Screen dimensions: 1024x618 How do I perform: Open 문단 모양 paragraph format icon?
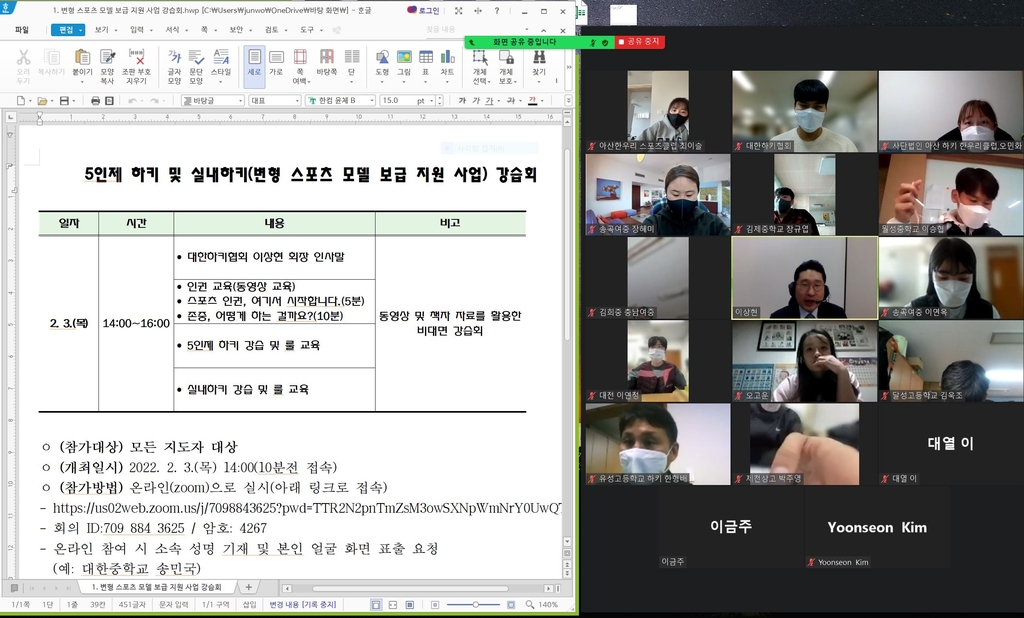196,62
